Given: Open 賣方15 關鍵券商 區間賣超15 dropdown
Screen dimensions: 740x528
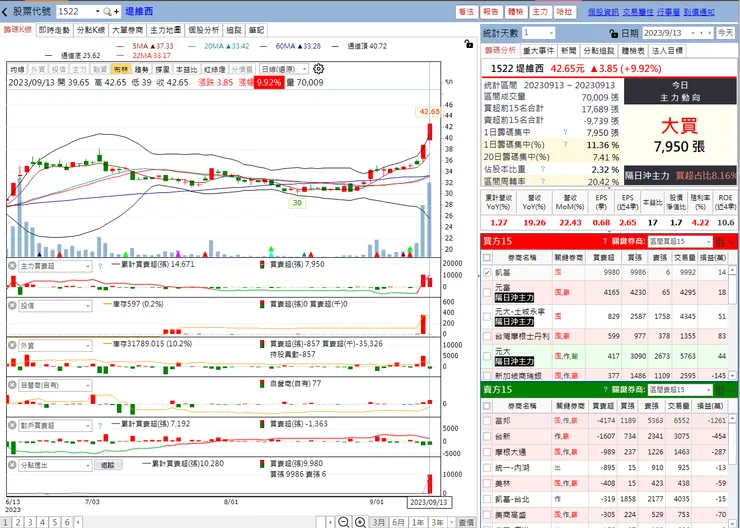Looking at the screenshot, I should click(x=680, y=389).
